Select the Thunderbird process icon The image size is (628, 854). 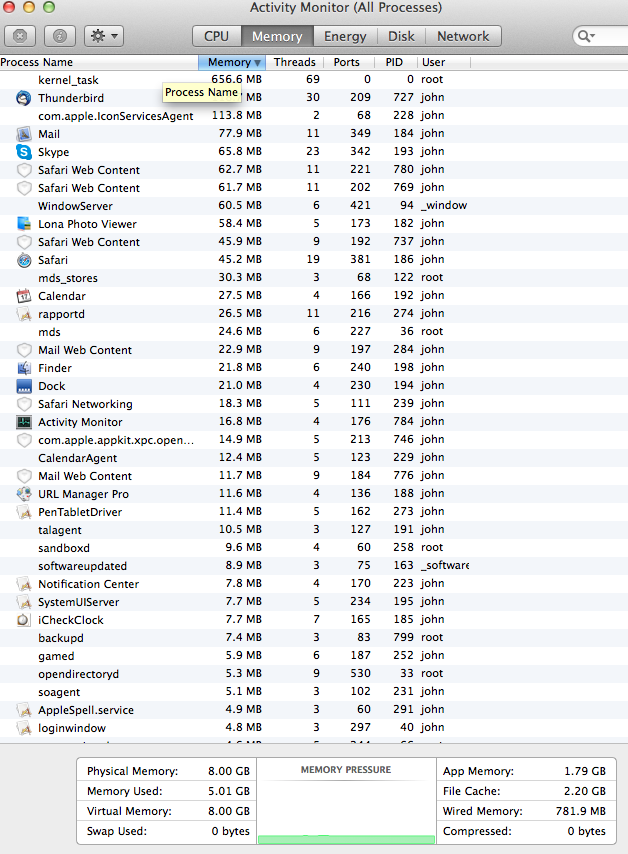click(x=23, y=98)
